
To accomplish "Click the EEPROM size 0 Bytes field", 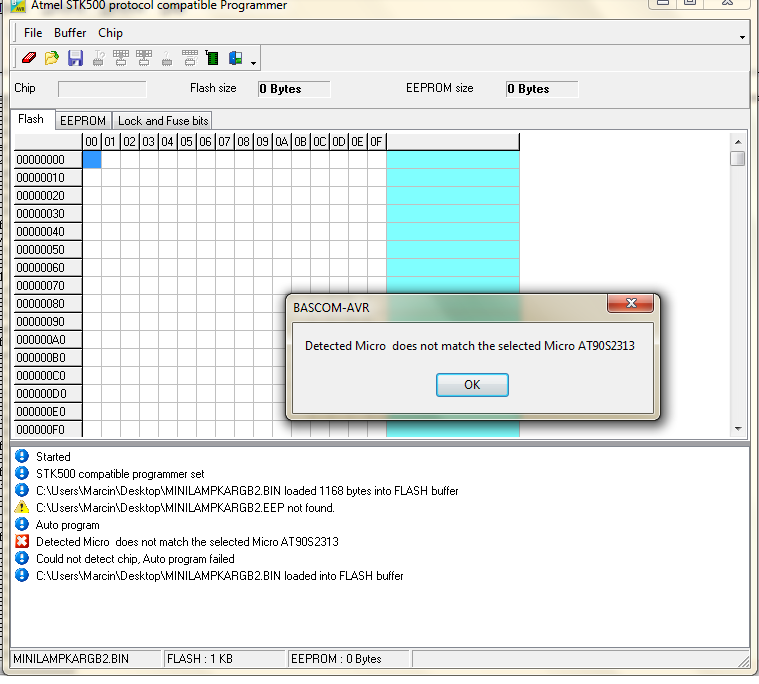I will coord(542,89).
